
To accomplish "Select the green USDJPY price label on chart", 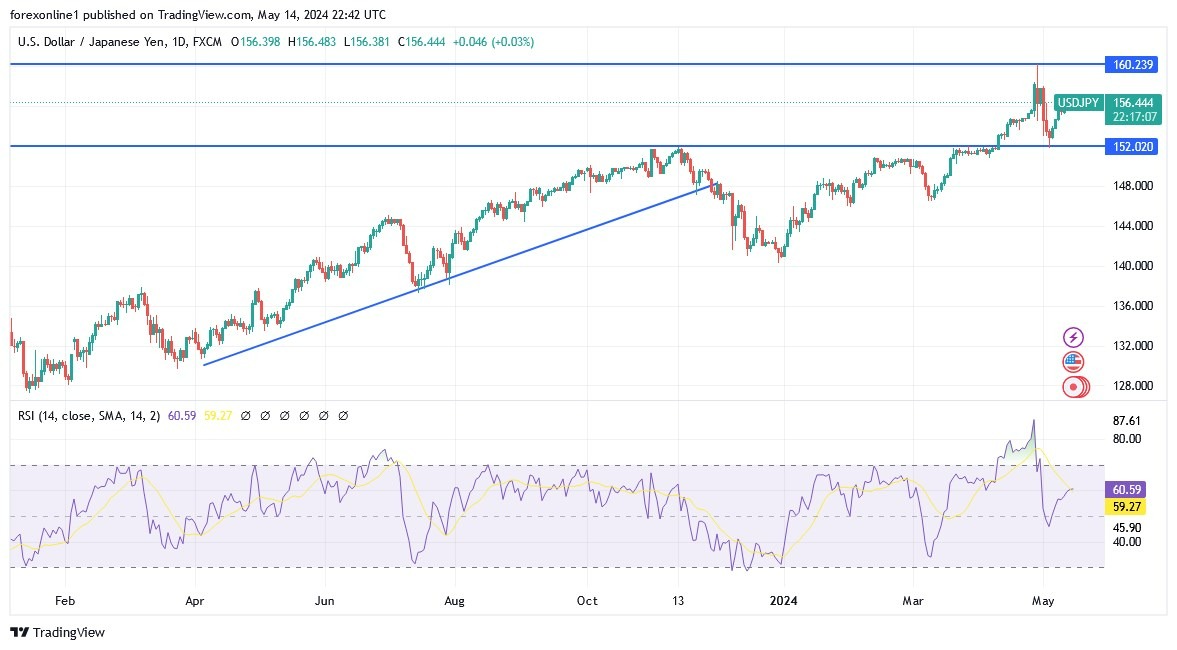I will [1079, 103].
